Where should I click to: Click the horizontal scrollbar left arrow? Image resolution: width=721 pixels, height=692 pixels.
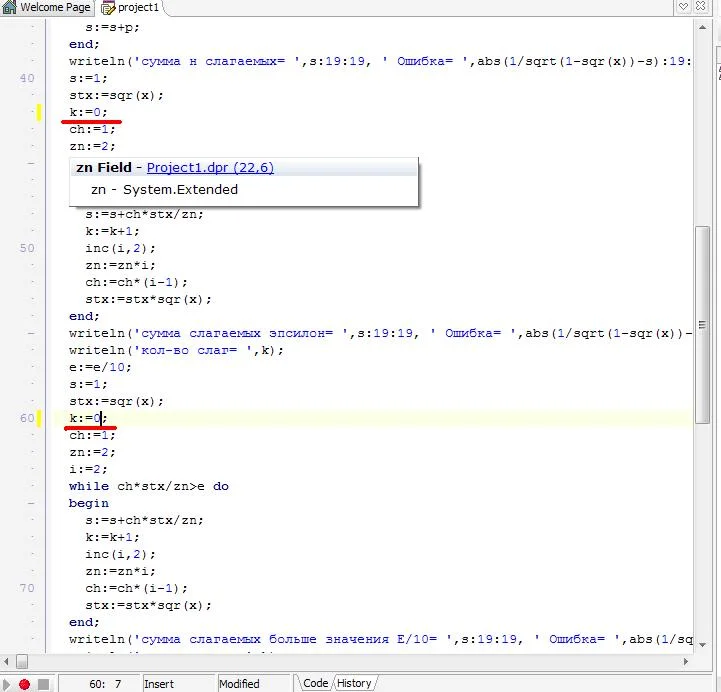coord(6,662)
